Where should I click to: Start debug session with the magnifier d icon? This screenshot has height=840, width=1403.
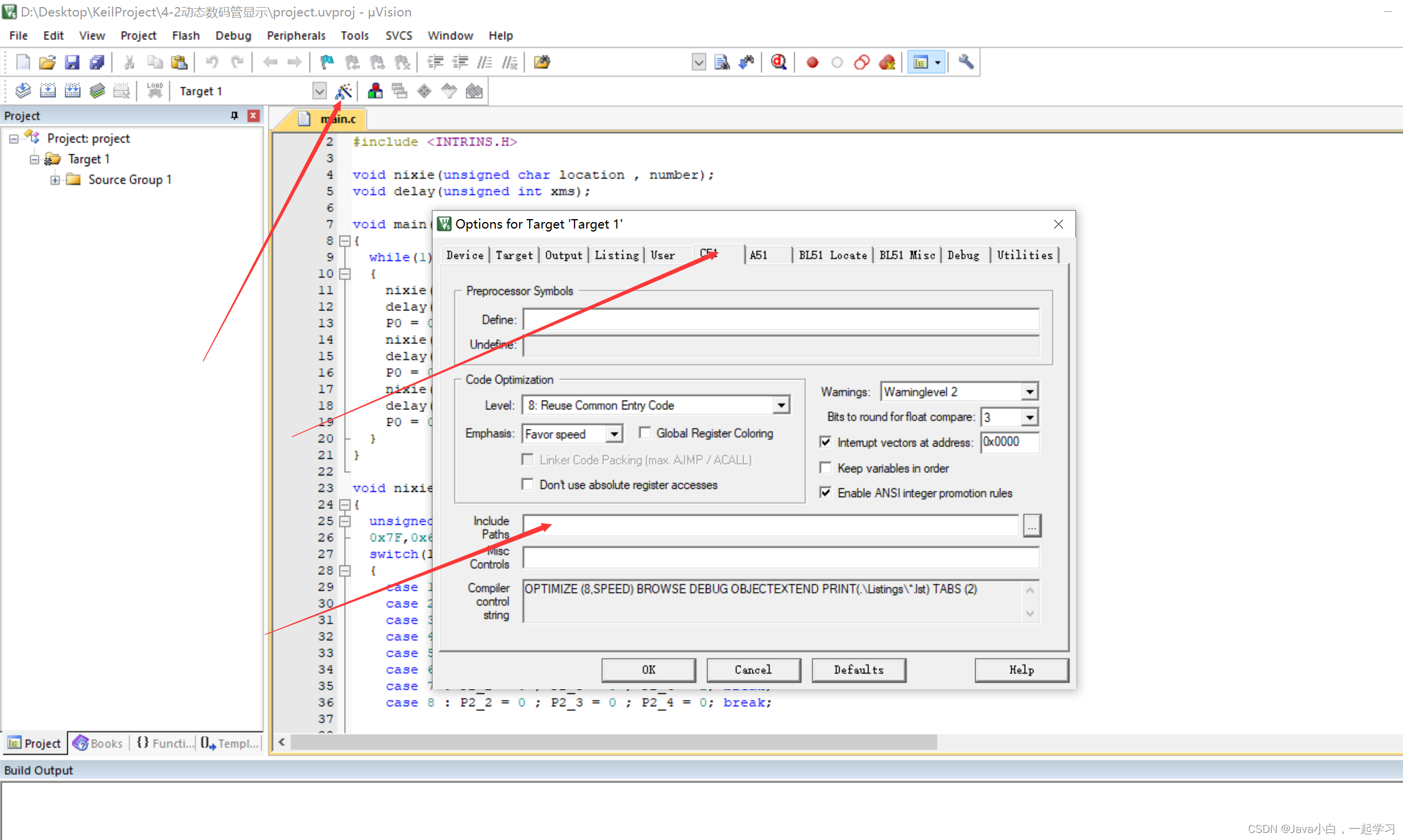click(778, 62)
